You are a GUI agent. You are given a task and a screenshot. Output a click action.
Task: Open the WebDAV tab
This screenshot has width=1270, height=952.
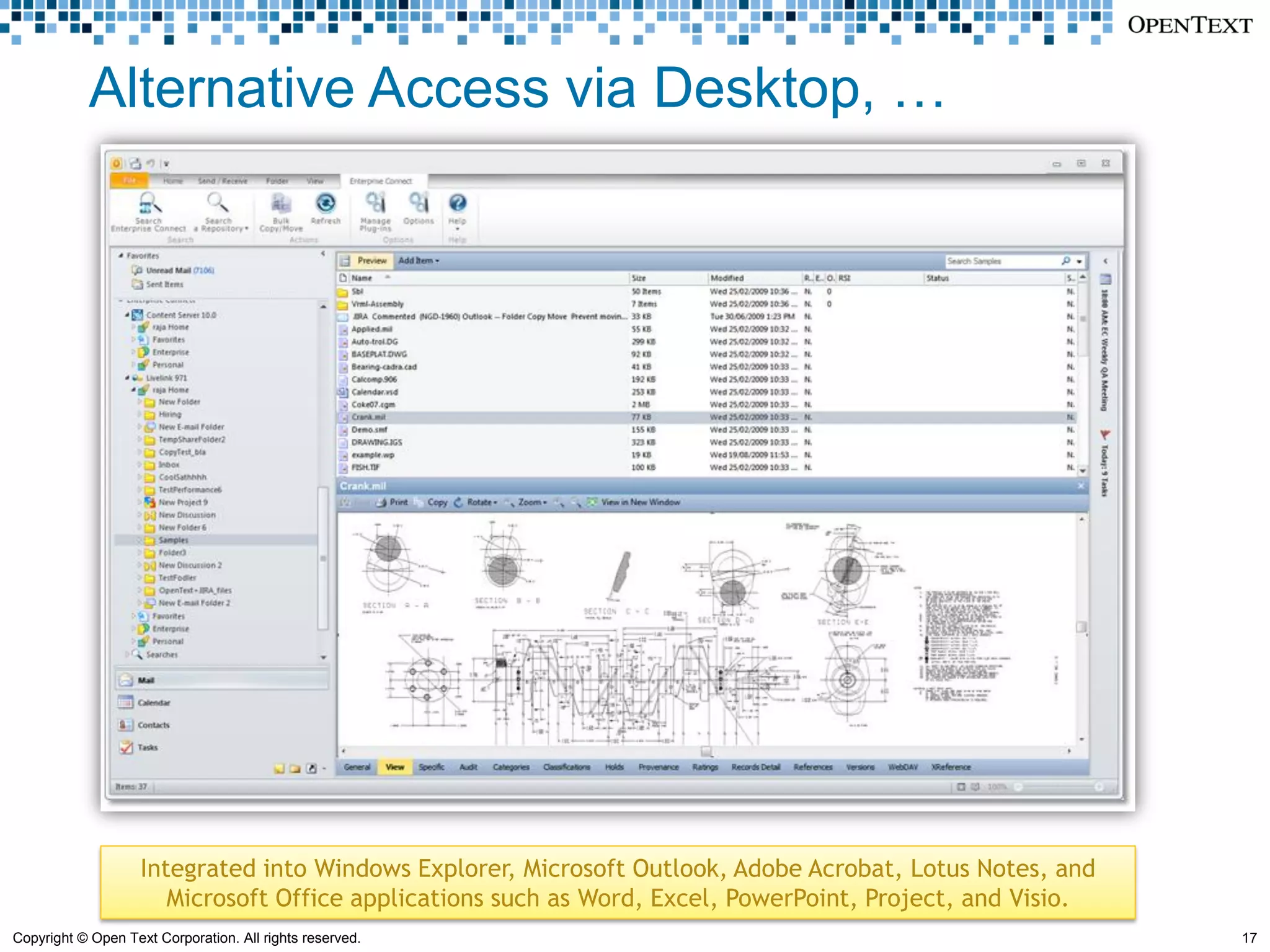(x=902, y=767)
